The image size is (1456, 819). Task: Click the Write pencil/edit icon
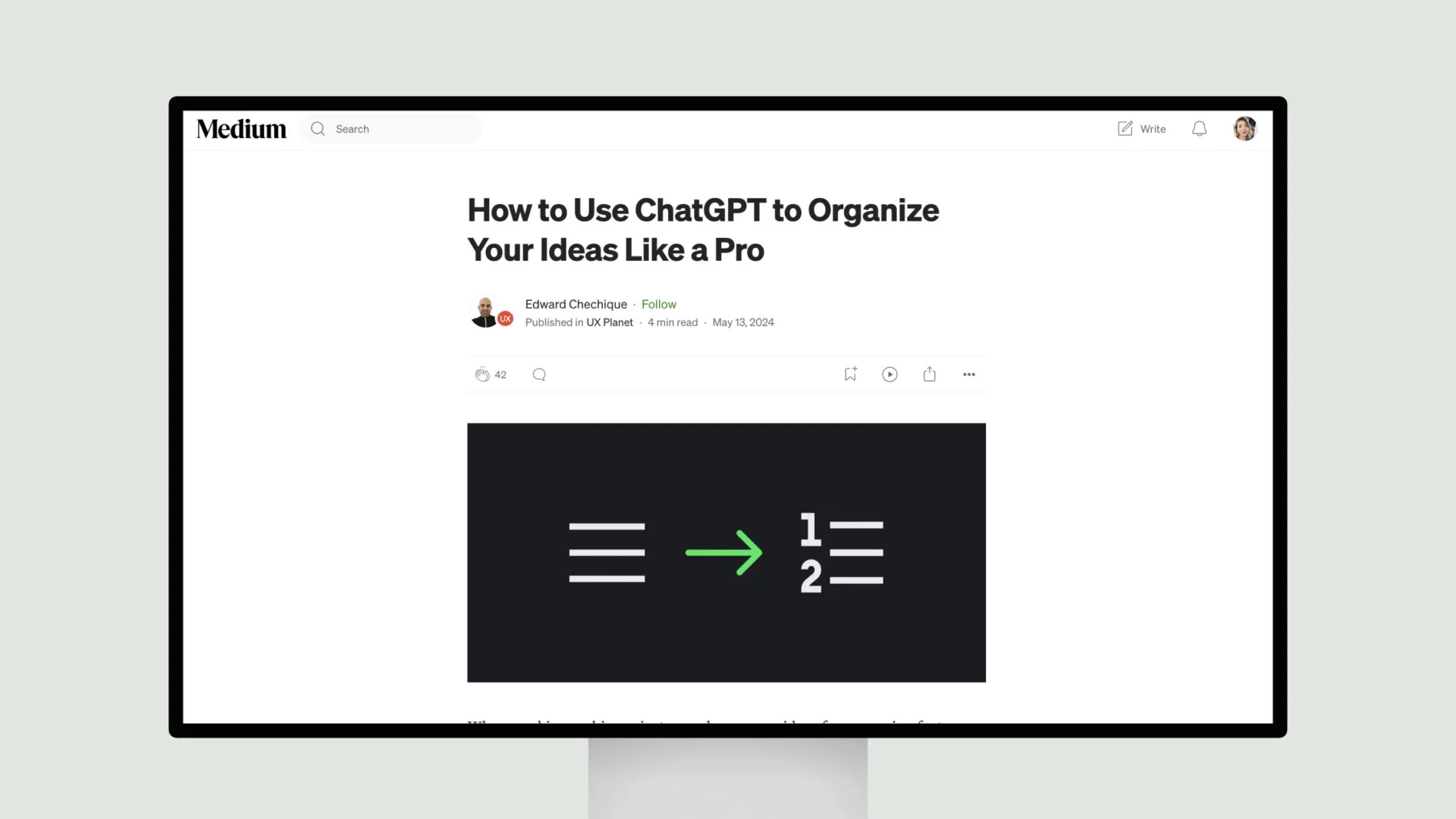[x=1124, y=128]
